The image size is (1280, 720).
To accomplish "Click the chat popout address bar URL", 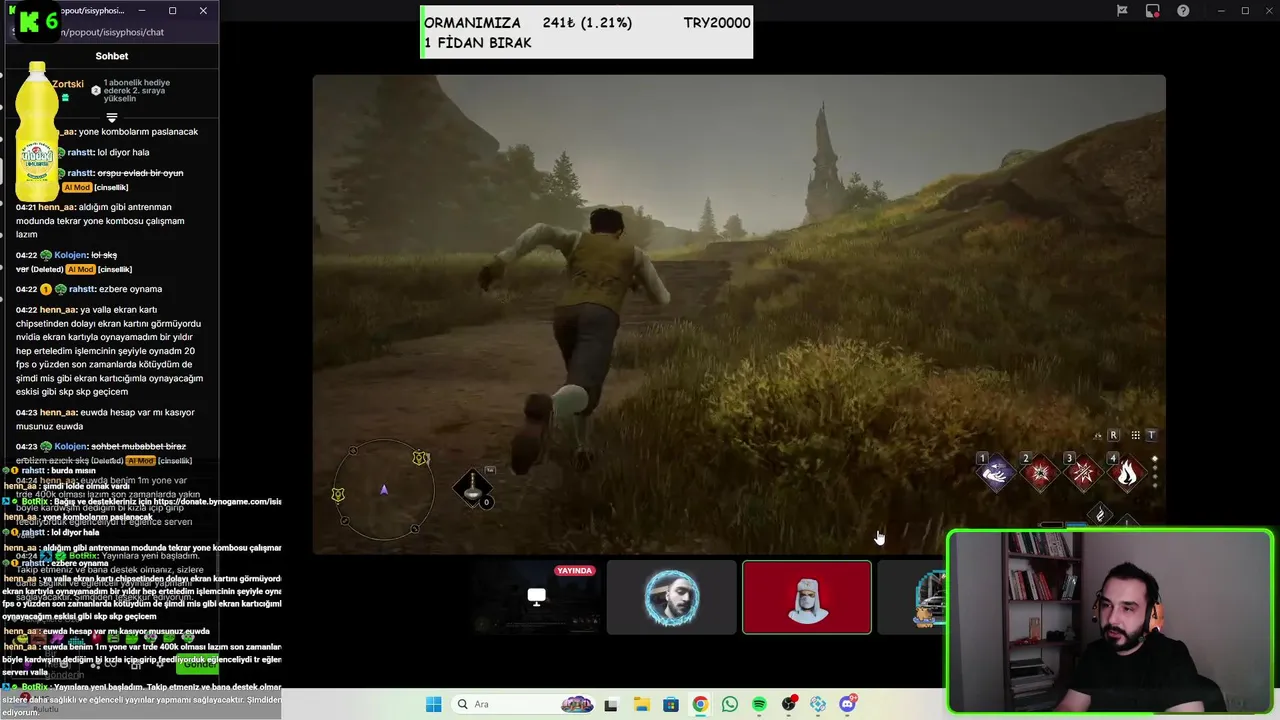I will pyautogui.click(x=113, y=32).
